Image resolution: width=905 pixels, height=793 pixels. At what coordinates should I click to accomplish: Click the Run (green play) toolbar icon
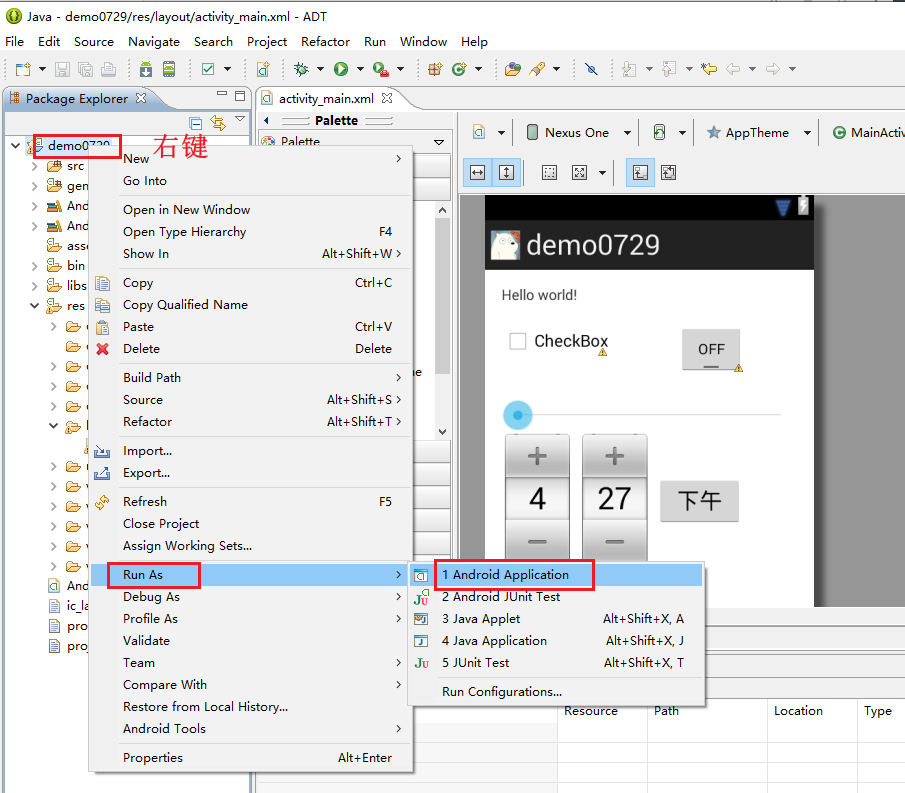341,69
